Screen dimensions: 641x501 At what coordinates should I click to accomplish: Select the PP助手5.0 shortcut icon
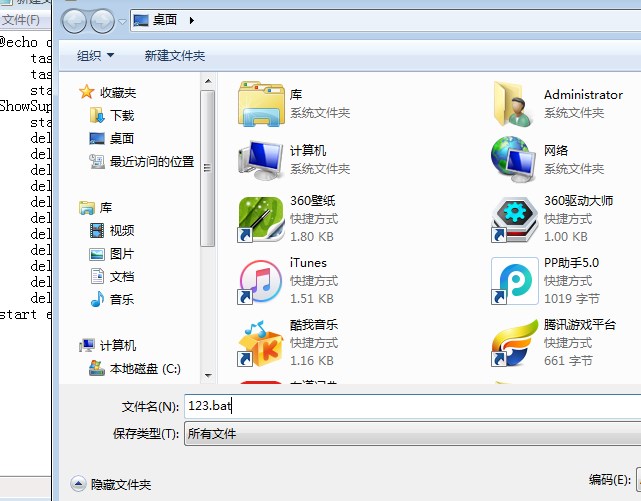(514, 281)
